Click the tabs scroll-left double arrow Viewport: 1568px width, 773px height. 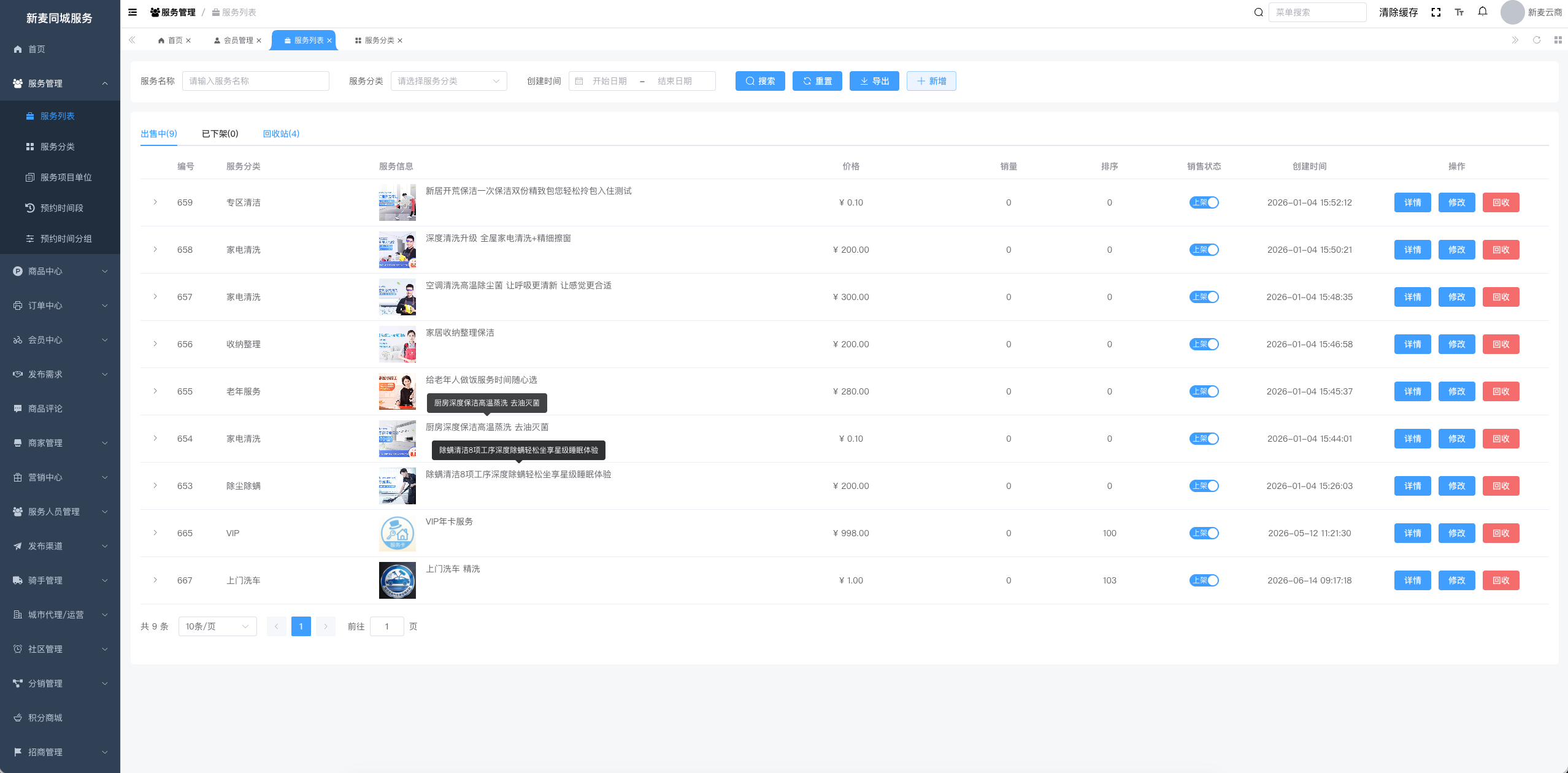[x=132, y=40]
